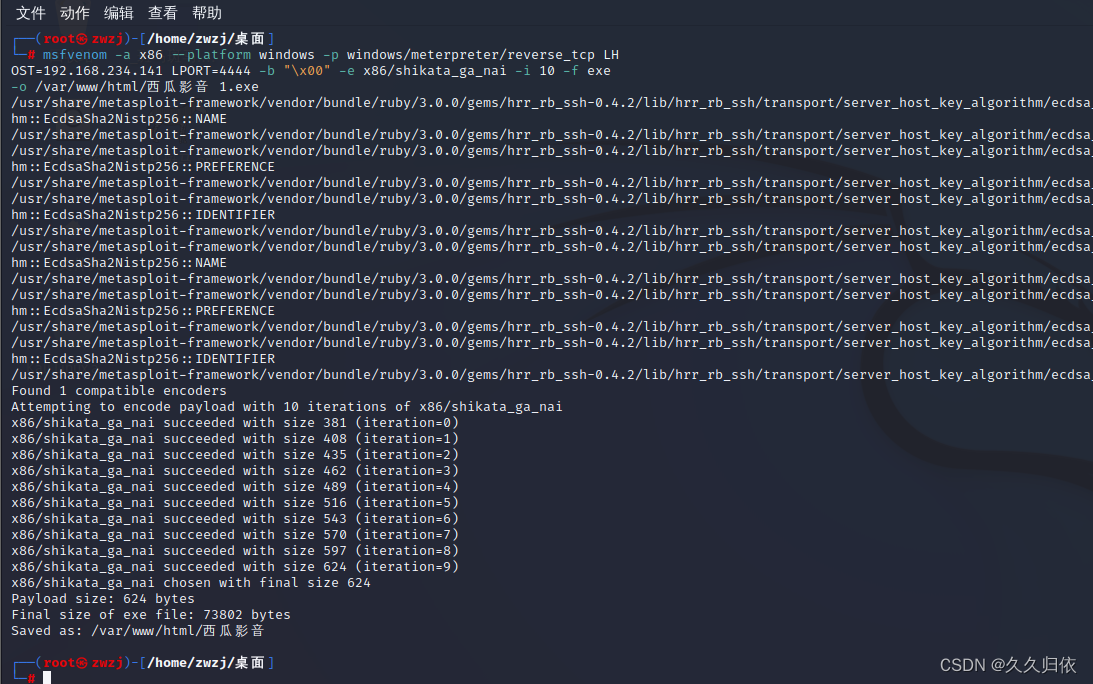The width and height of the screenshot is (1093, 684).
Task: Click the iteration=5 size 516 line
Action: click(x=235, y=503)
